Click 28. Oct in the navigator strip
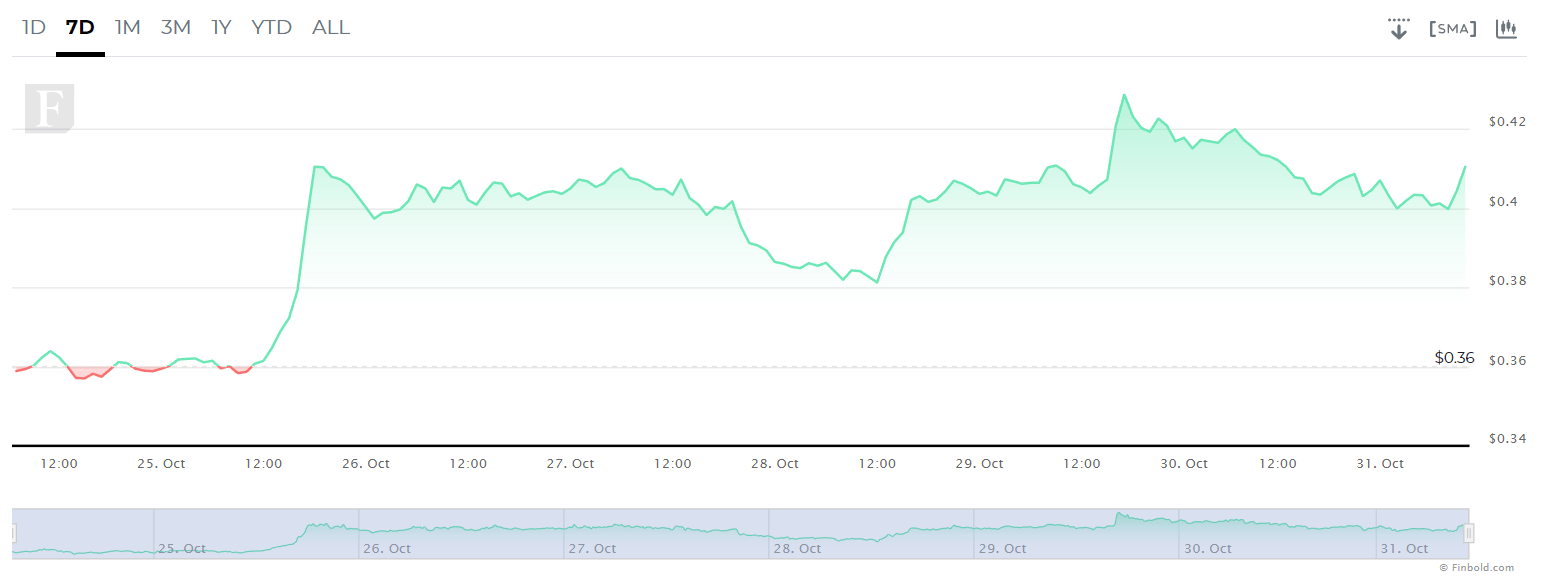The height and width of the screenshot is (580, 1543). pos(797,548)
